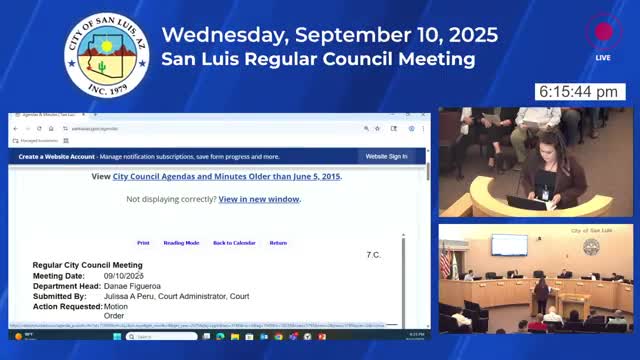The image size is (640, 360).
Task: Click the Website Sign In button
Action: 386,156
